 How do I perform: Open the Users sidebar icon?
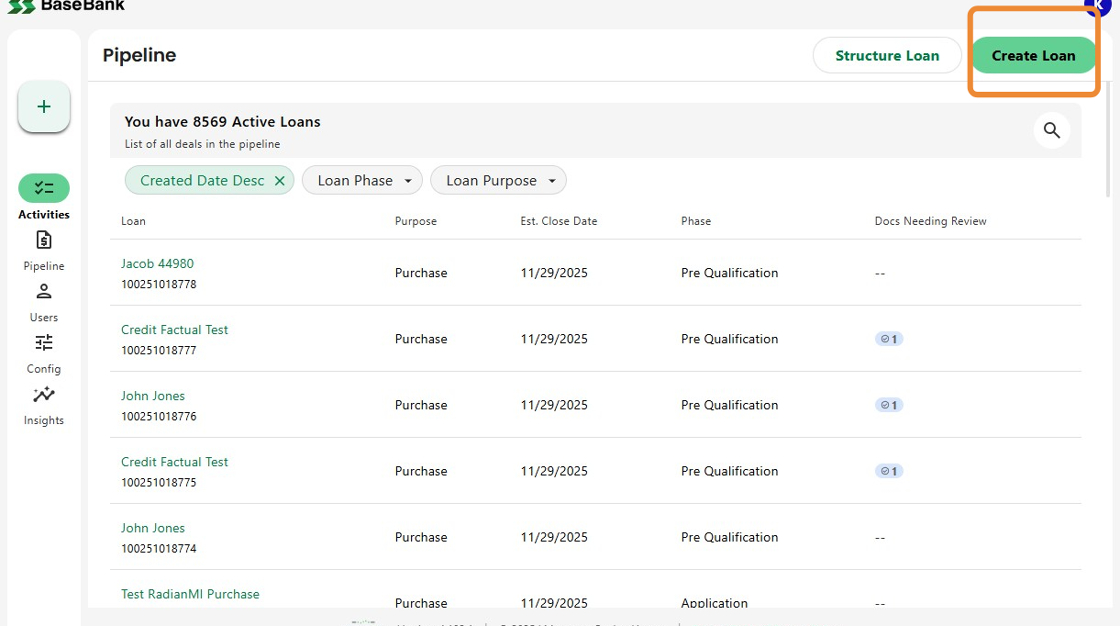[x=44, y=292]
